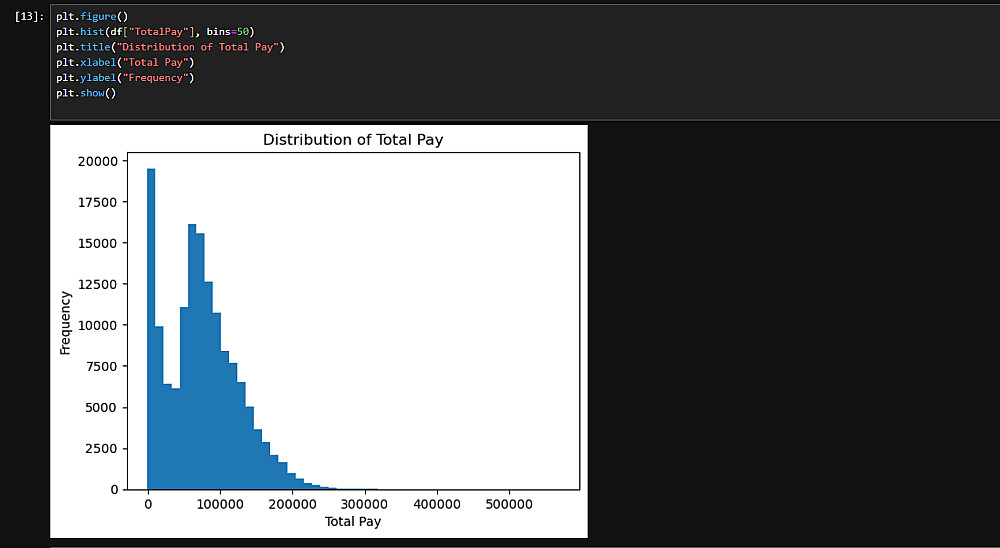Click the Frequency y-axis label
The image size is (1000, 548).
click(x=65, y=323)
